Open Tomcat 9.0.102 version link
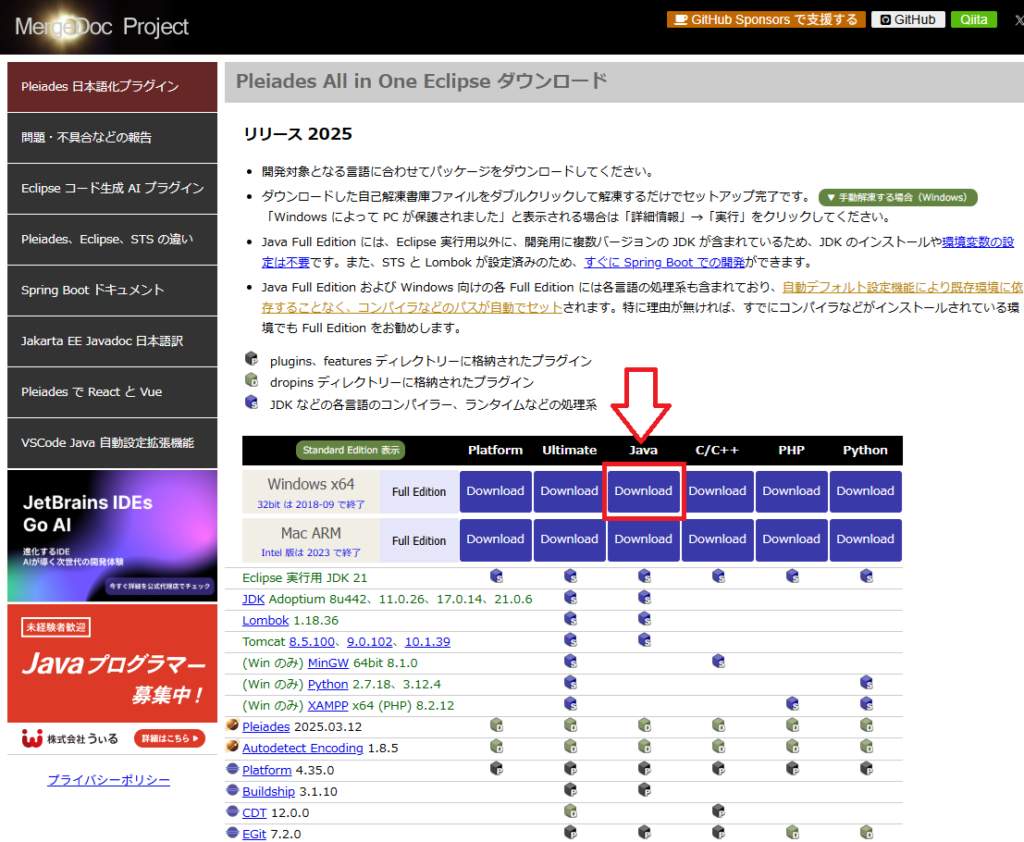 point(370,642)
